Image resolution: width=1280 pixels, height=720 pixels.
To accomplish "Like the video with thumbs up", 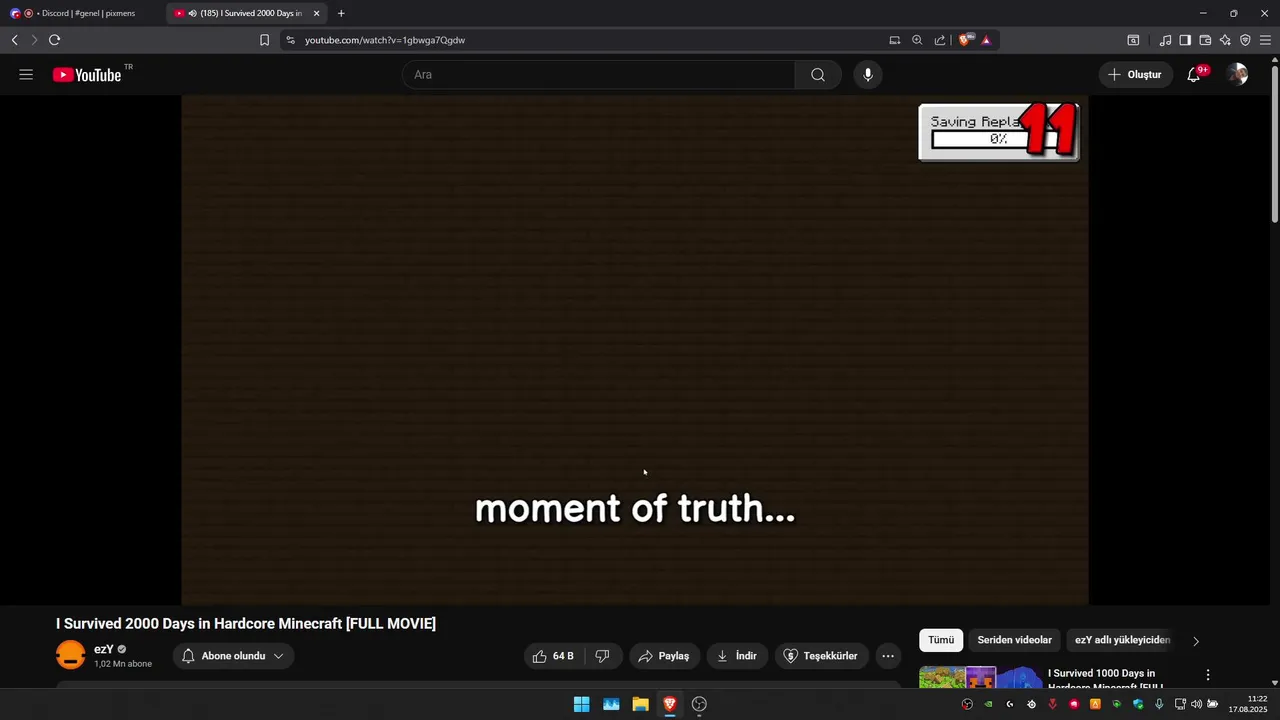I will coord(553,656).
